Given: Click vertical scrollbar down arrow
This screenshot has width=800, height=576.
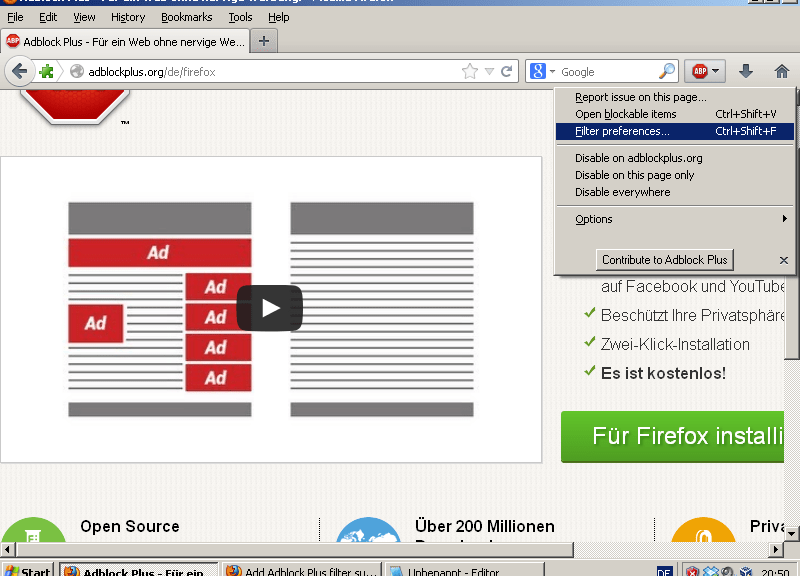Looking at the screenshot, I should coord(791,534).
